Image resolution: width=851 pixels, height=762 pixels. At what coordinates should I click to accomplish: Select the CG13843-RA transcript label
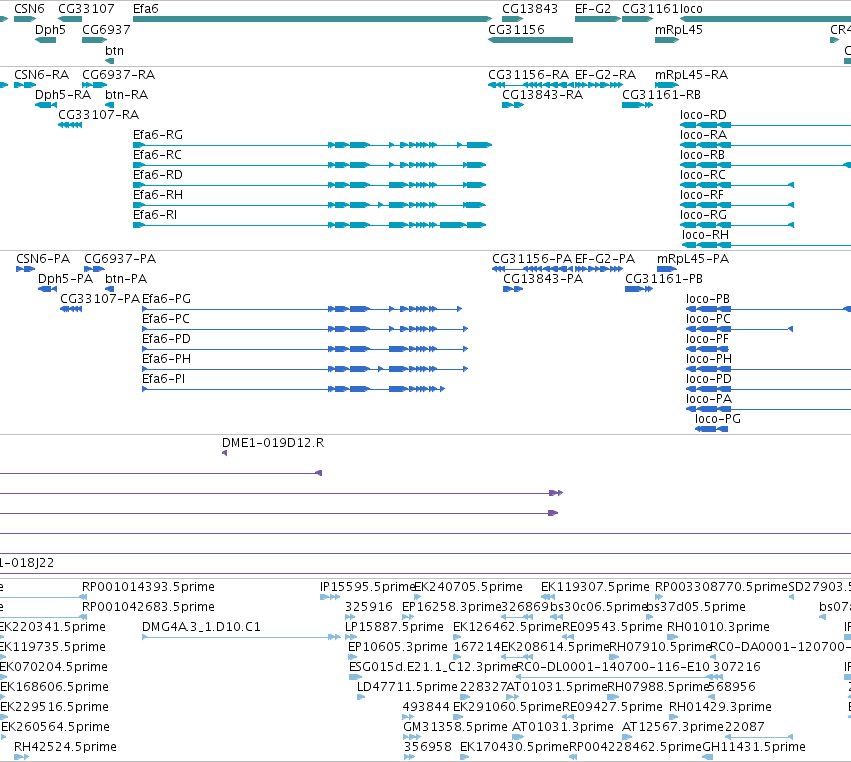pos(543,94)
